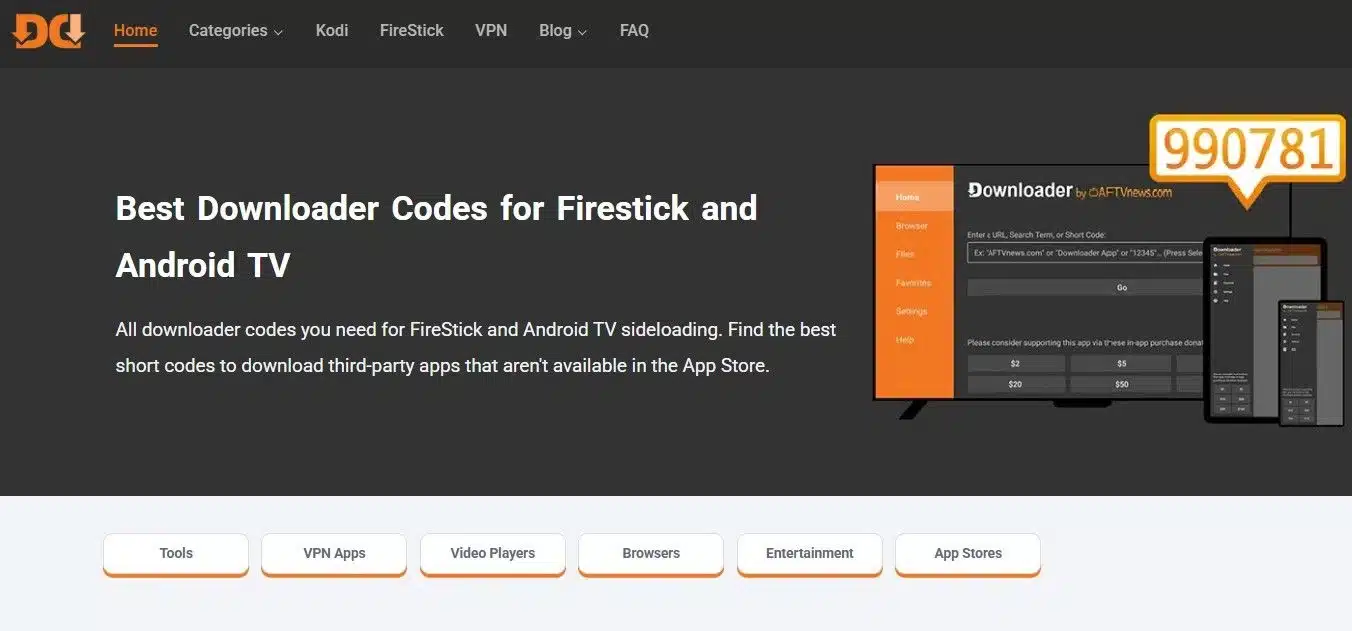Viewport: 1352px width, 631px height.
Task: Click the URL input field in Downloader image
Action: point(1085,253)
